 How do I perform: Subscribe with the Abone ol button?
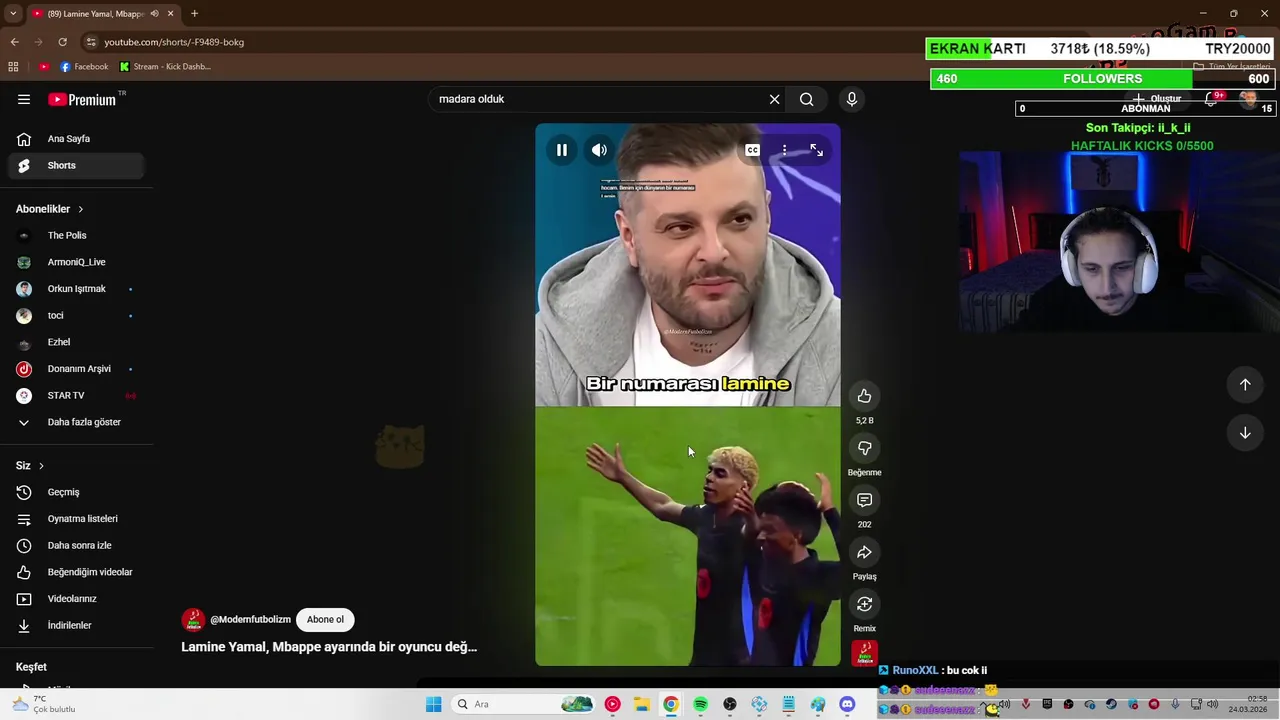325,619
